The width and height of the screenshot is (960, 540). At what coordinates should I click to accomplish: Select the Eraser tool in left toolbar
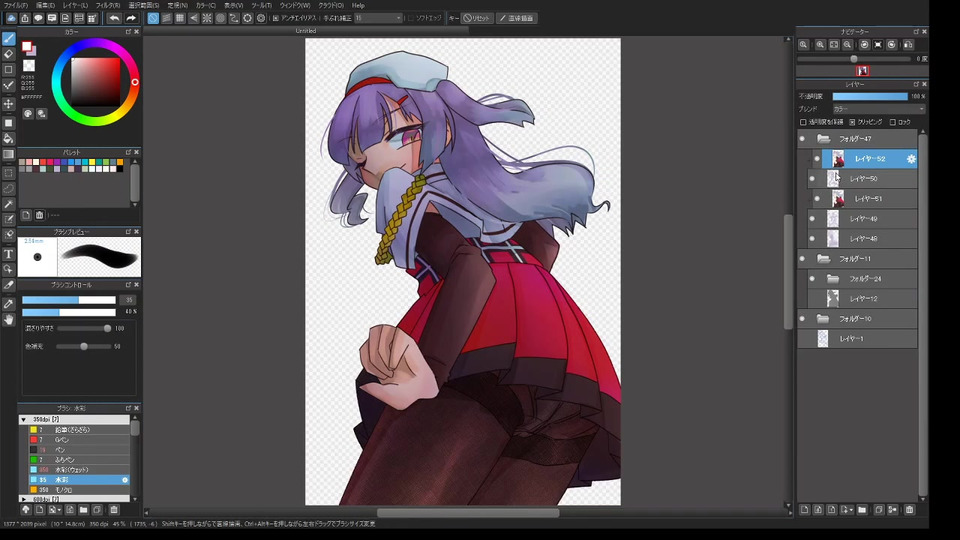[x=9, y=54]
